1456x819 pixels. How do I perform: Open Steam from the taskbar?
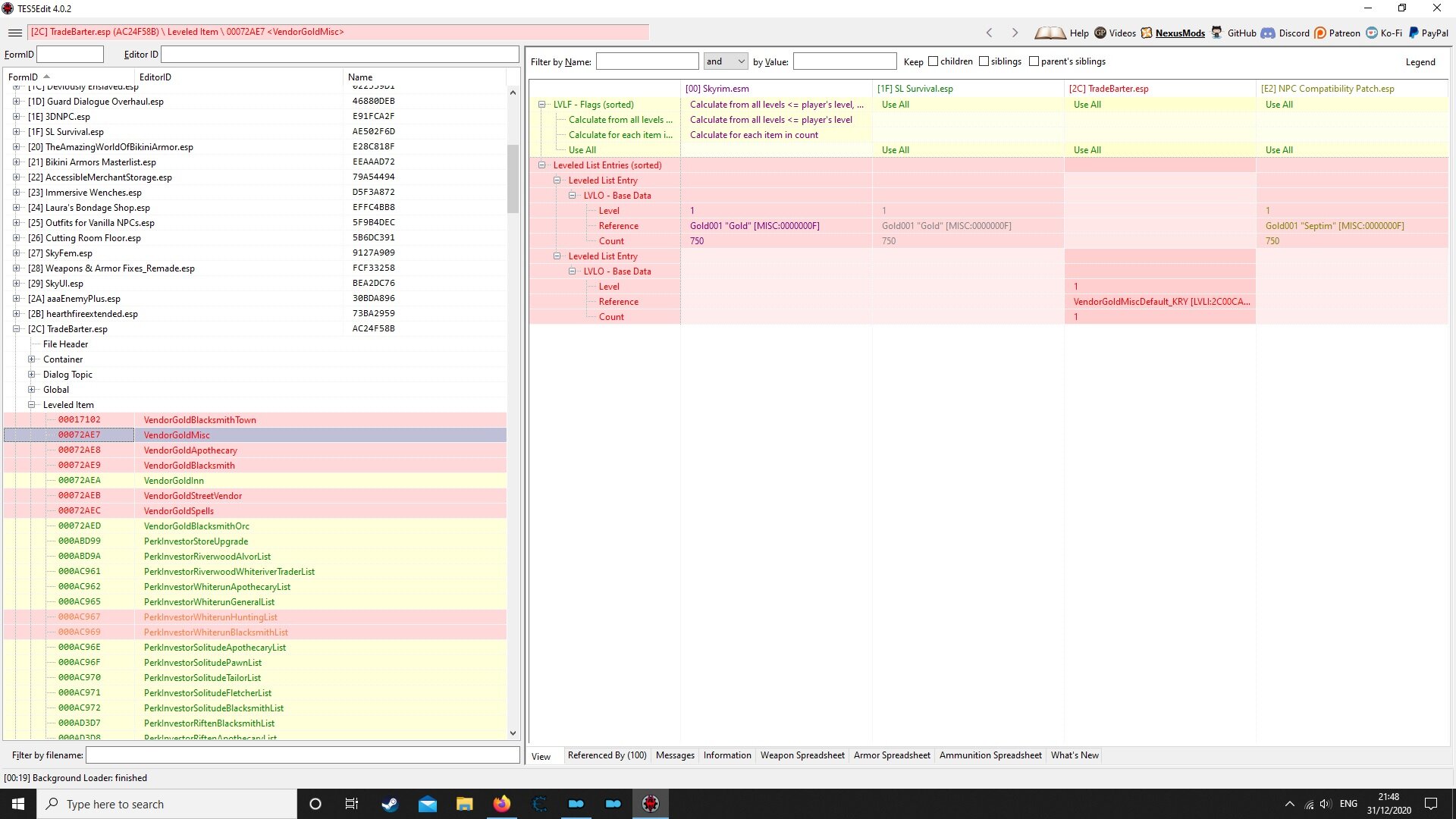(390, 804)
